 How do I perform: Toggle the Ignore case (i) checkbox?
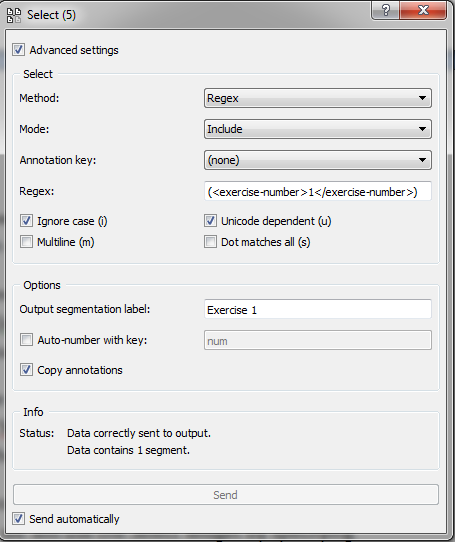click(x=26, y=221)
